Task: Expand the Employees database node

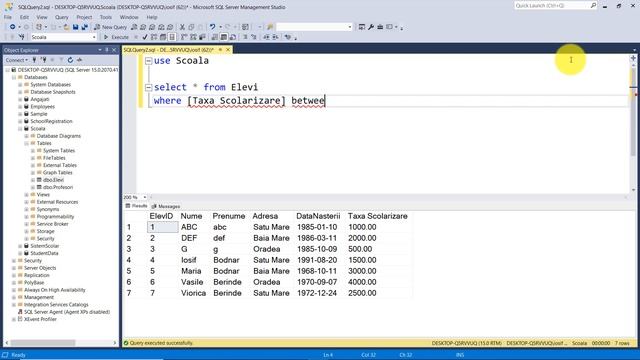Action: coord(20,107)
